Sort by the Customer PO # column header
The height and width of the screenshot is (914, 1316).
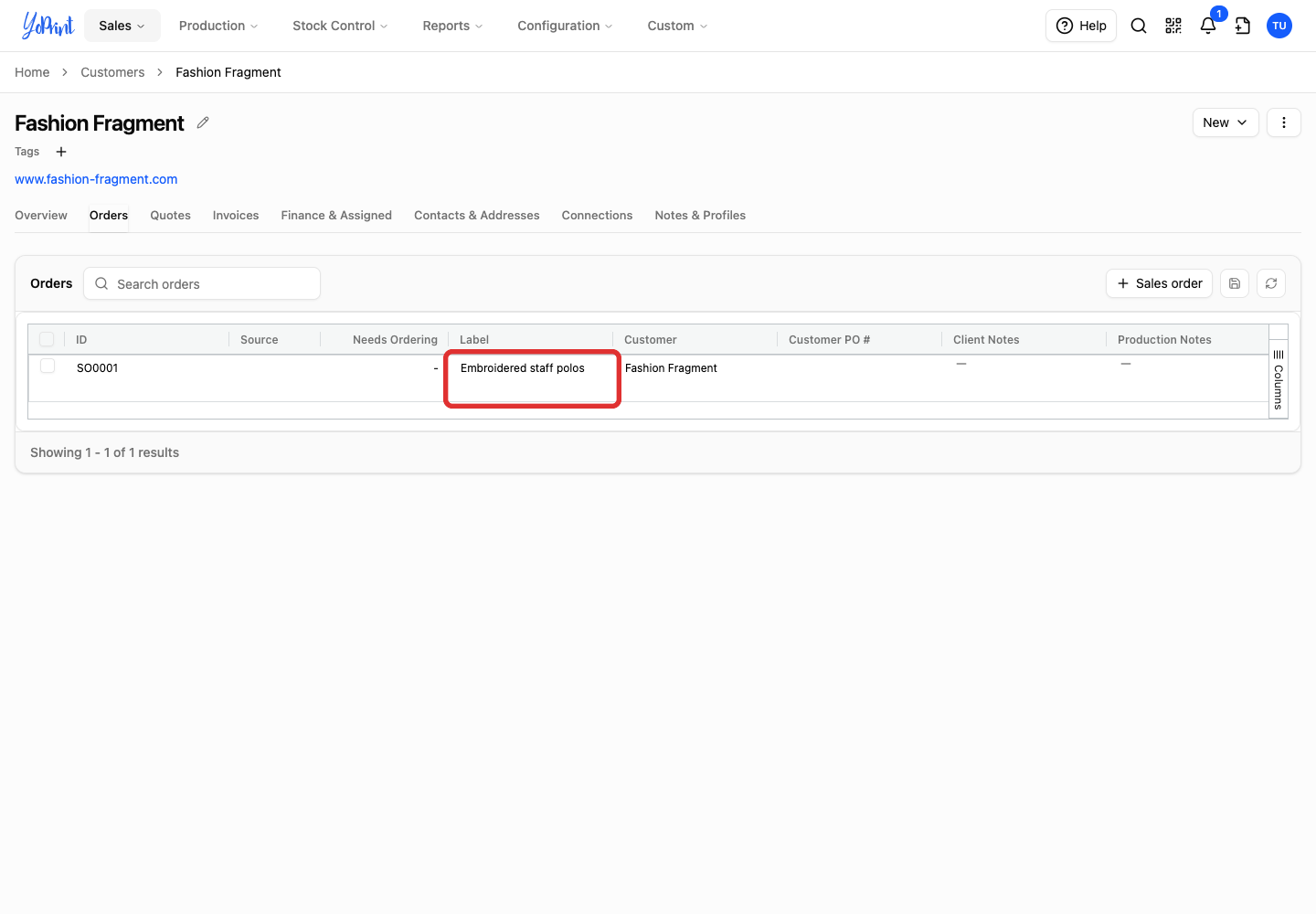pyautogui.click(x=829, y=340)
